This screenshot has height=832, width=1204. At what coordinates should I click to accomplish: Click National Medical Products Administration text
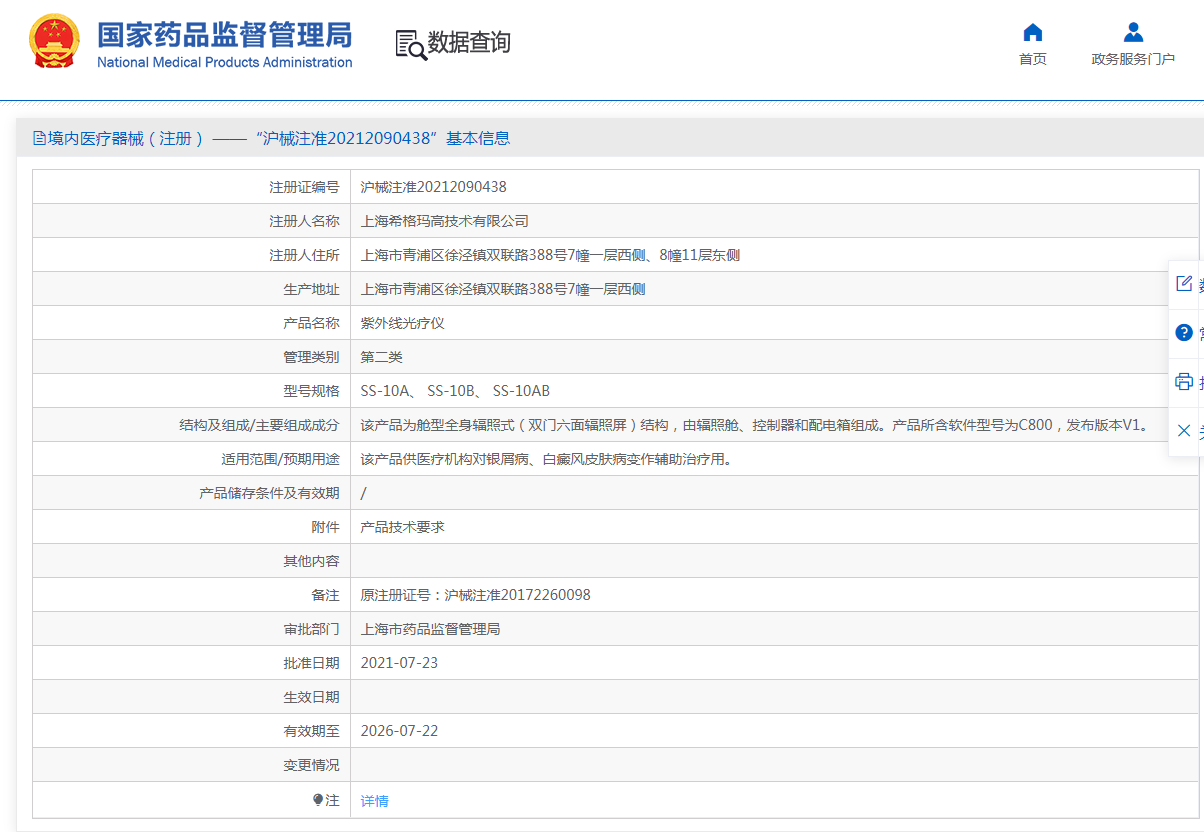[x=225, y=62]
